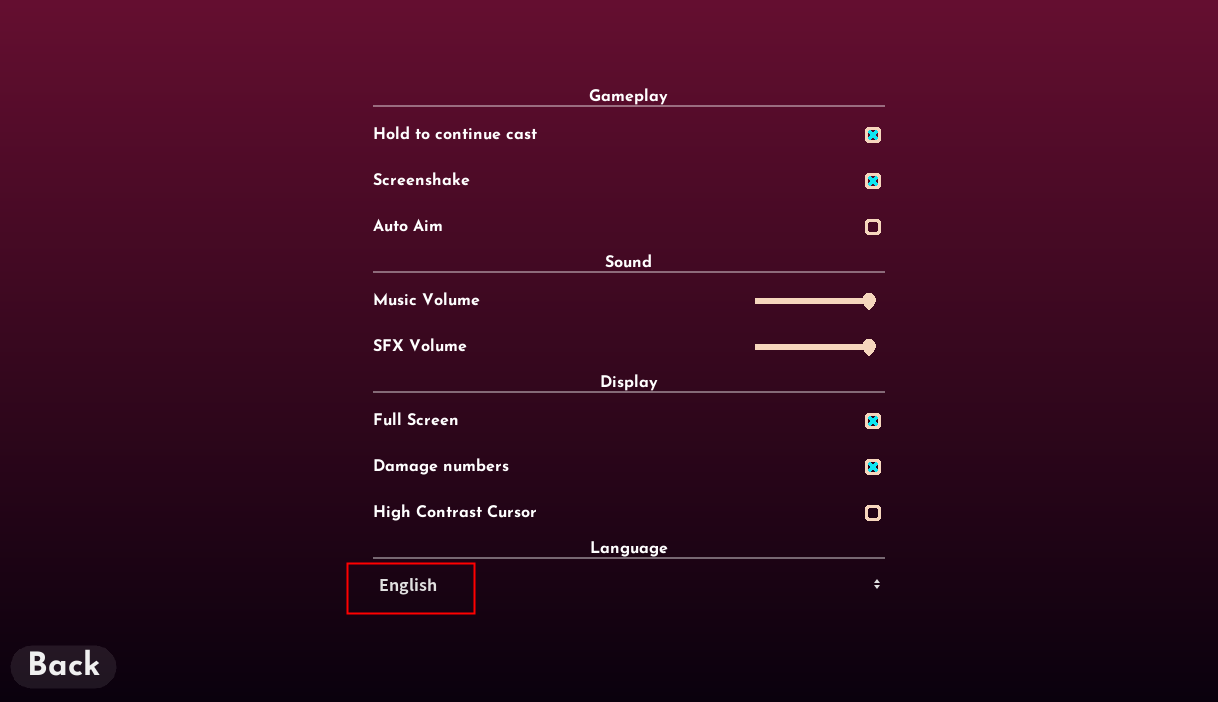
Task: Click the Music Volume slider handle
Action: point(869,301)
